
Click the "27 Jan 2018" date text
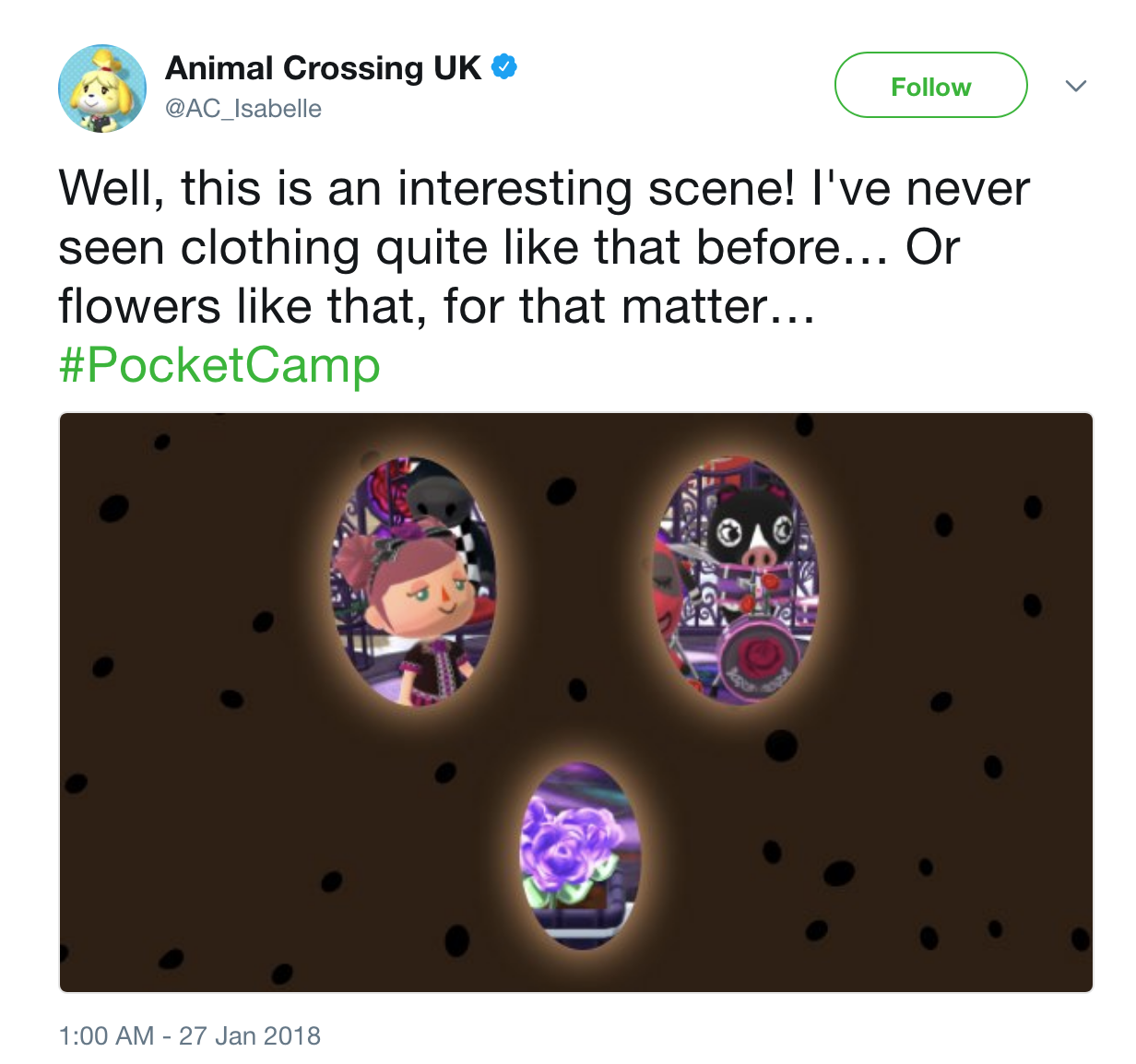click(x=250, y=1035)
